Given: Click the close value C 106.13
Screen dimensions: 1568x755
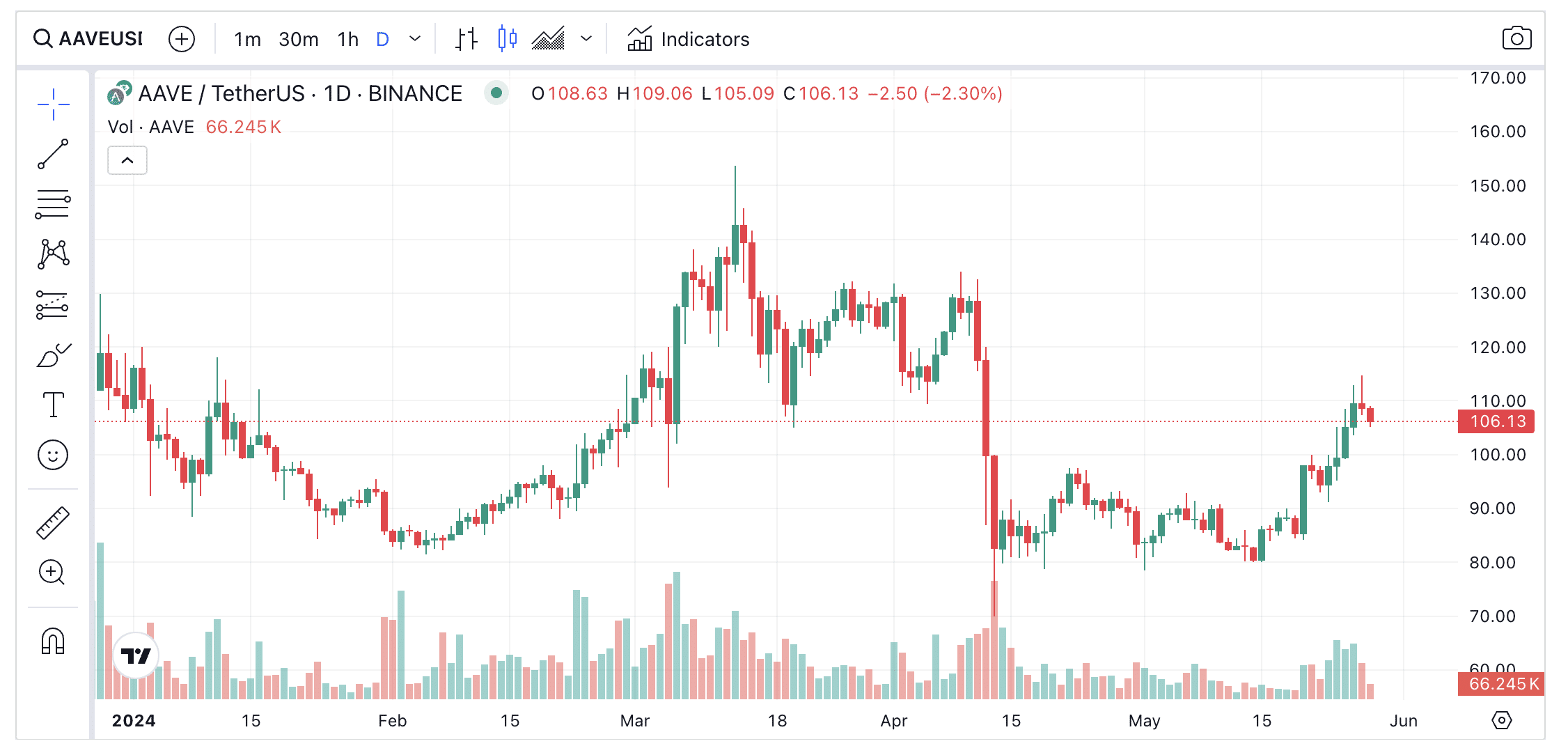Looking at the screenshot, I should (x=821, y=93).
